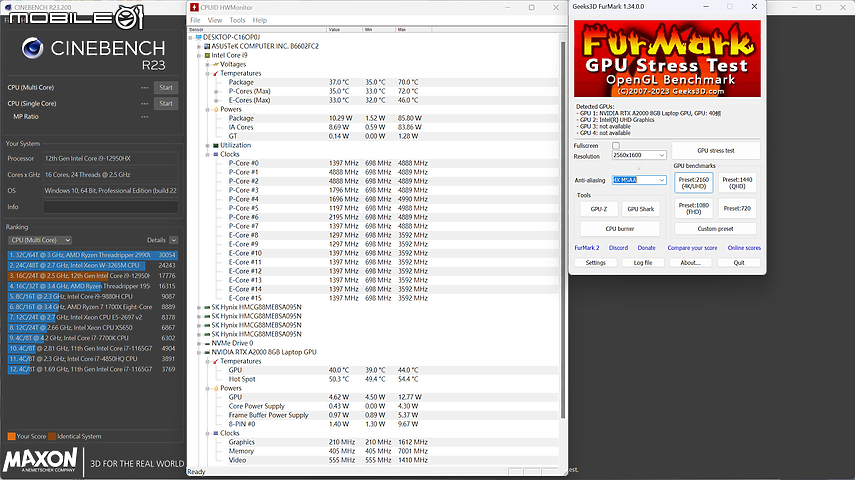Click the Sensor column header
The width and height of the screenshot is (855, 480).
[x=257, y=29]
